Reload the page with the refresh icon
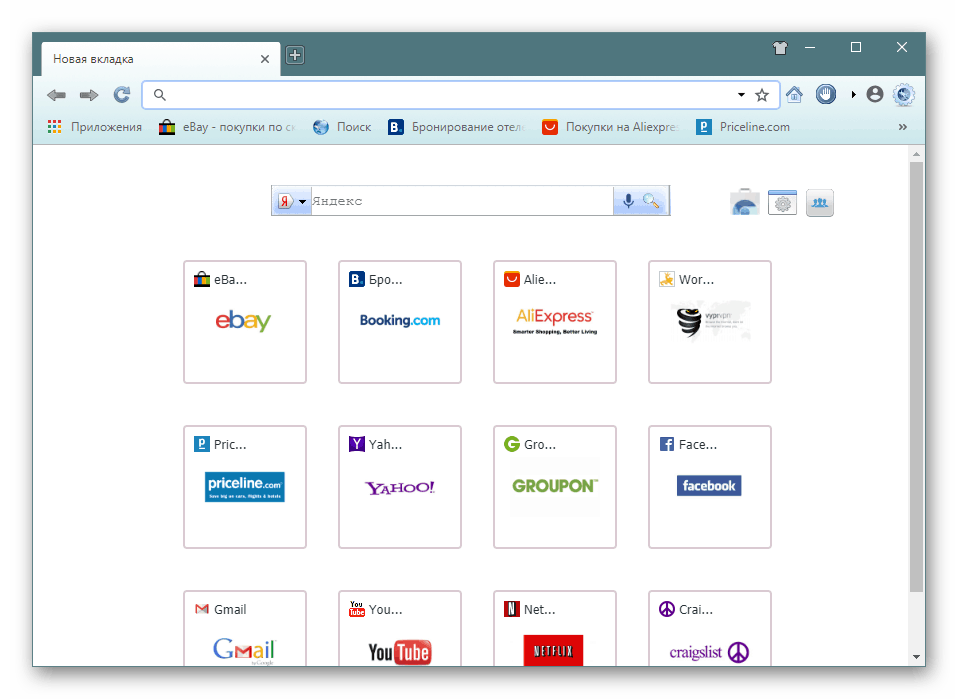This screenshot has width=958, height=699. [x=122, y=95]
